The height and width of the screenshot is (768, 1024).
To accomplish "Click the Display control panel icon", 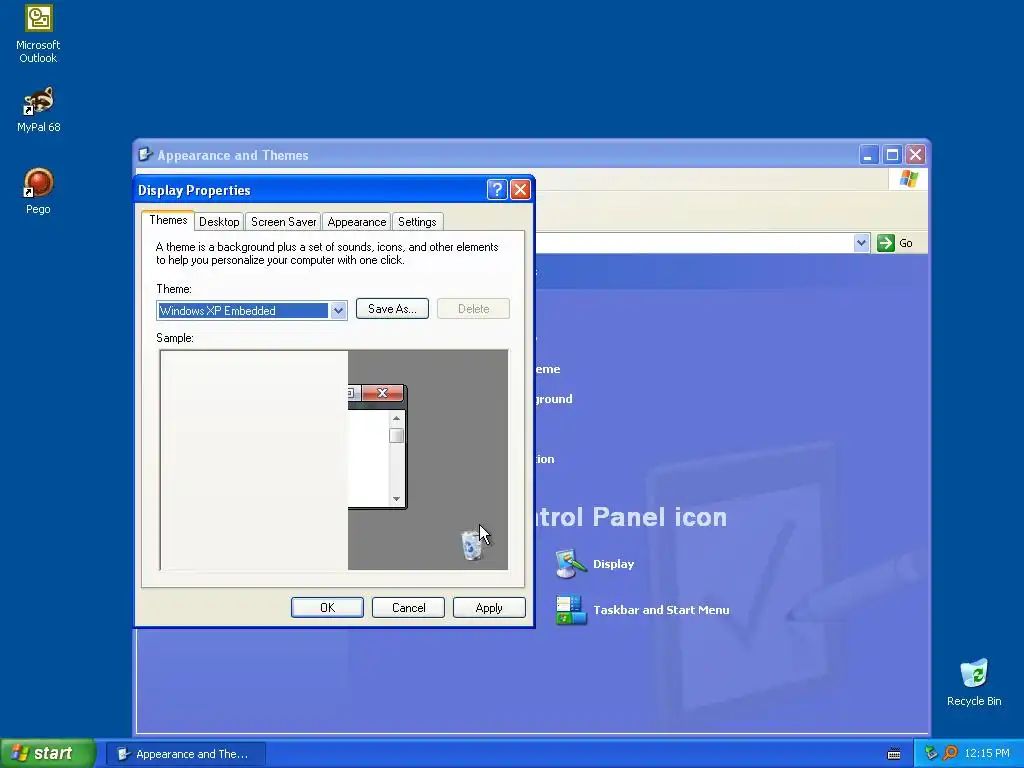I will [x=570, y=564].
